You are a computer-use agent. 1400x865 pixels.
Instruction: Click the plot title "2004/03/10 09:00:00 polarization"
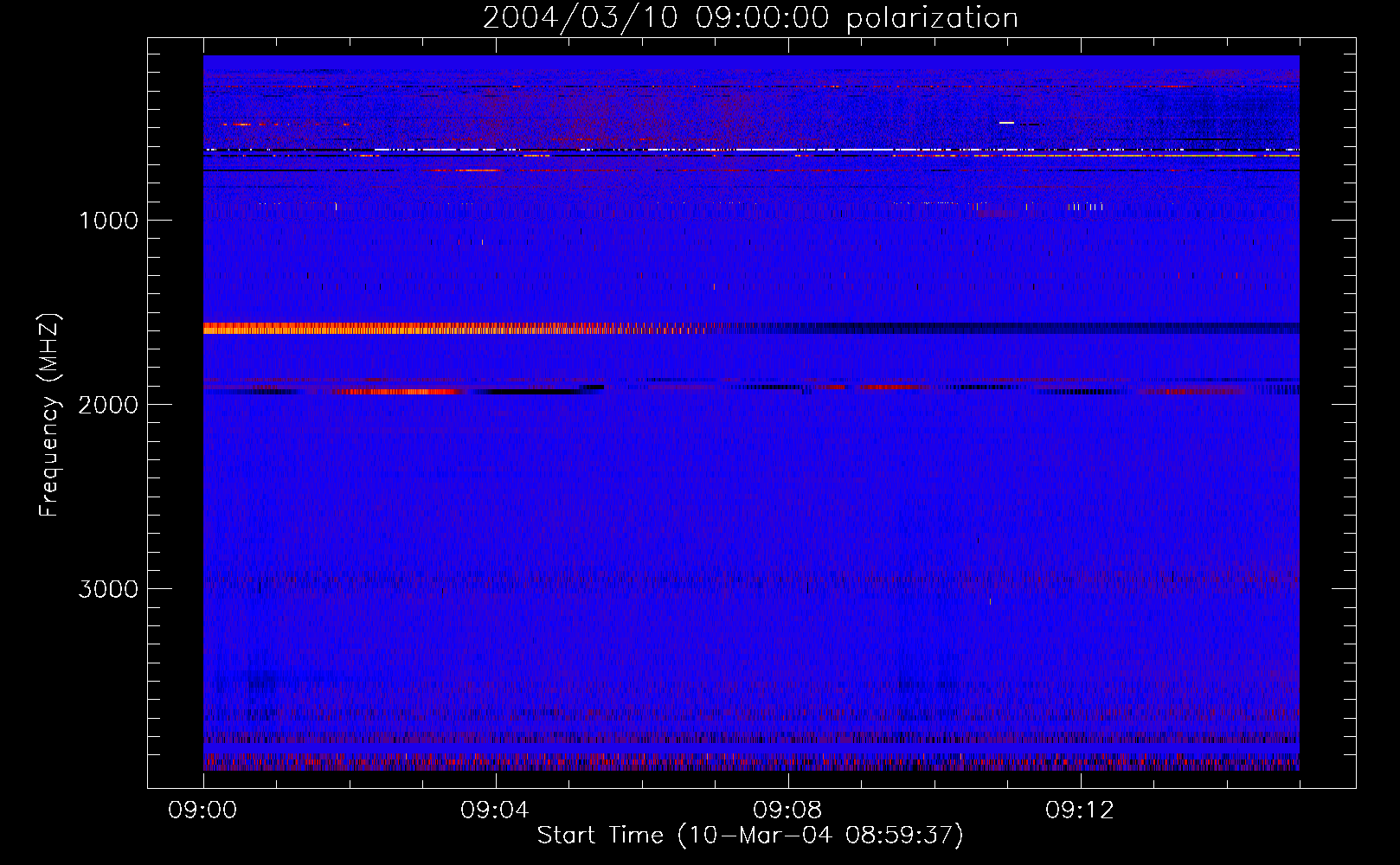750,17
